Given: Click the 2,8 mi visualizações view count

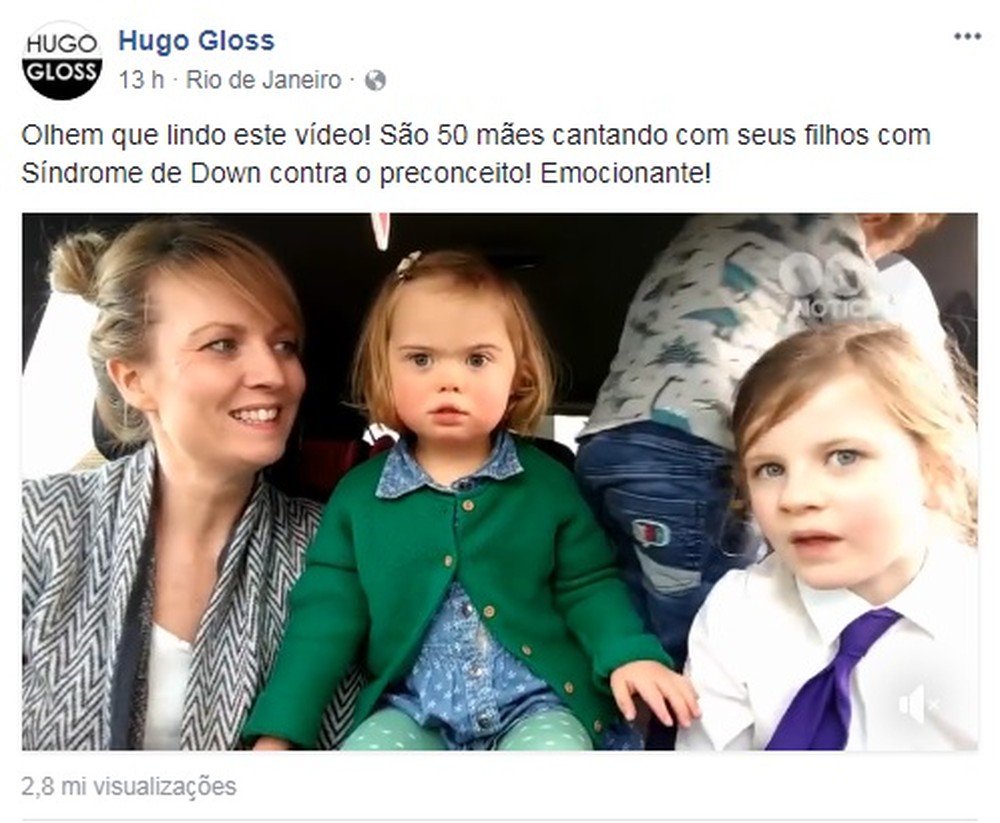Looking at the screenshot, I should (129, 786).
